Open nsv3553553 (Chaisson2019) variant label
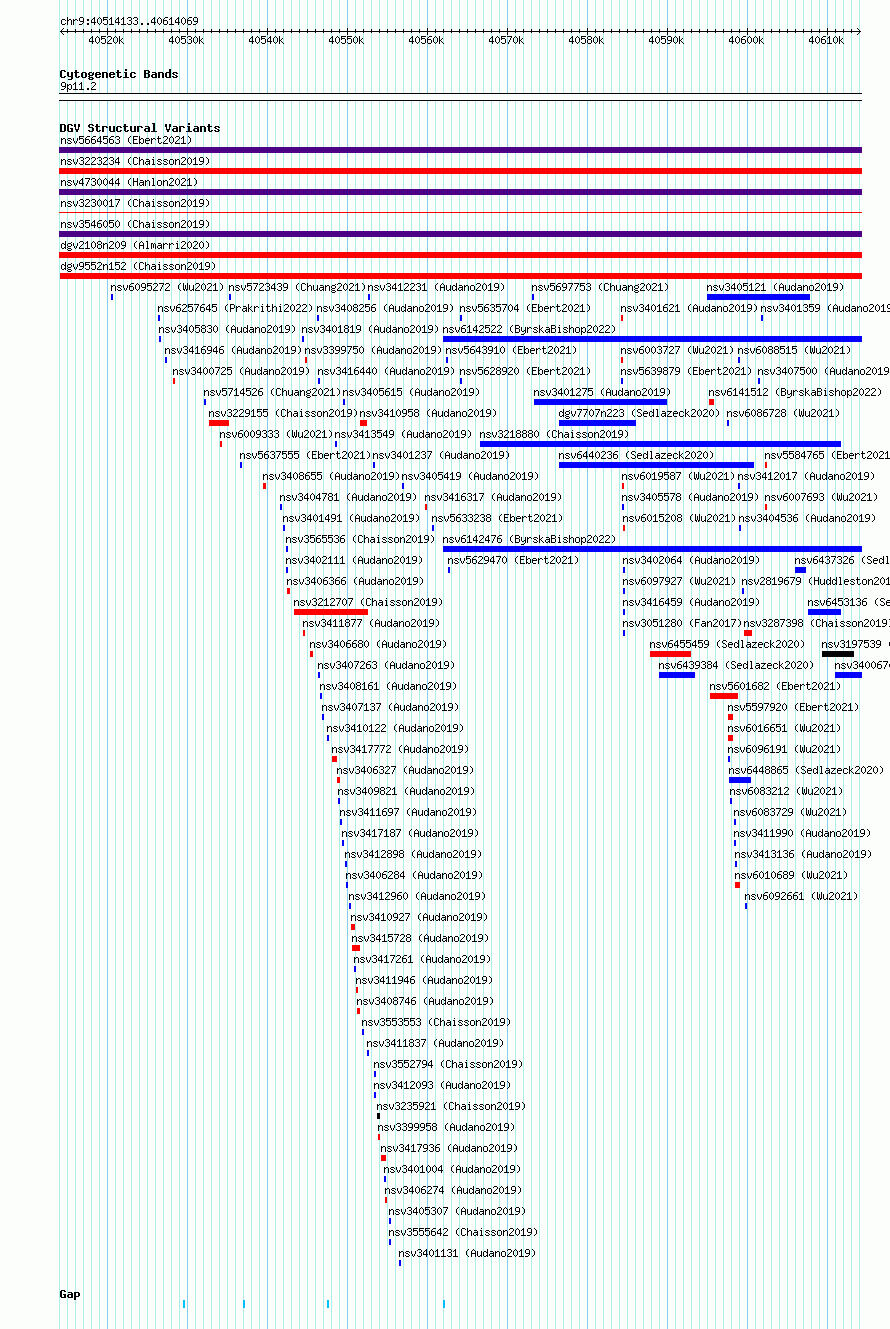The height and width of the screenshot is (1329, 890). point(436,1023)
